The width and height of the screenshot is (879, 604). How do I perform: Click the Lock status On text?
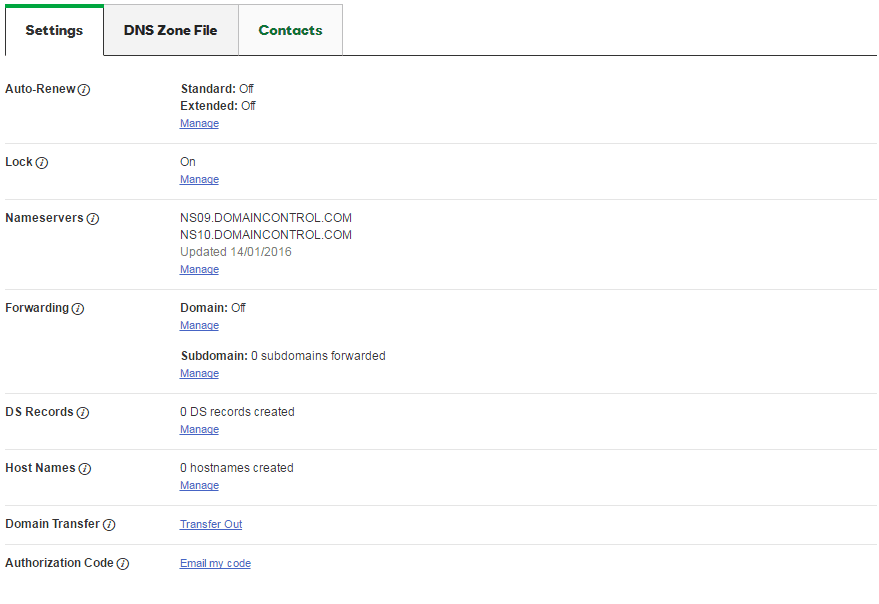tap(188, 162)
